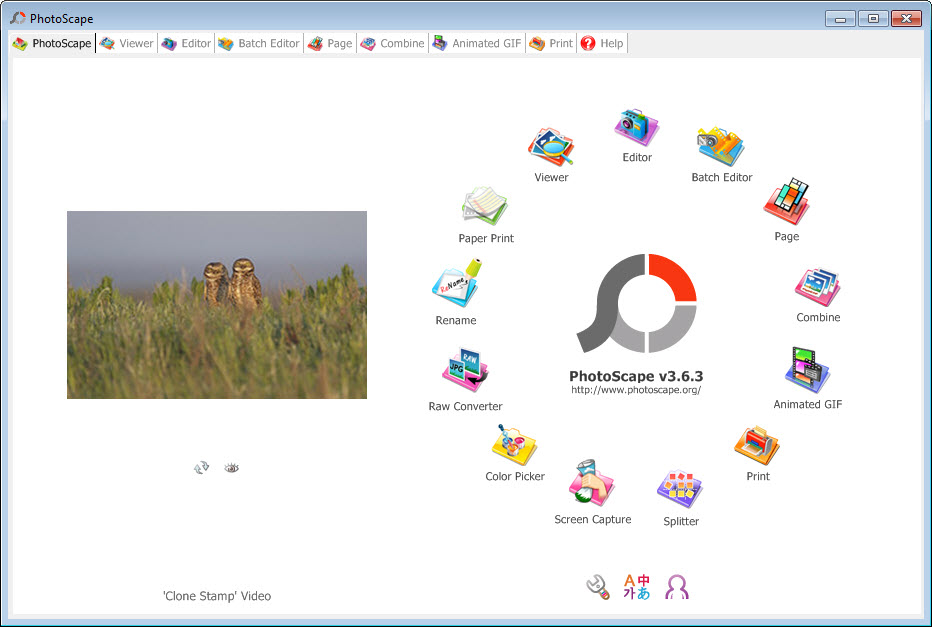Launch the Editor from the circular menu
The height and width of the screenshot is (627, 932).
point(637,127)
